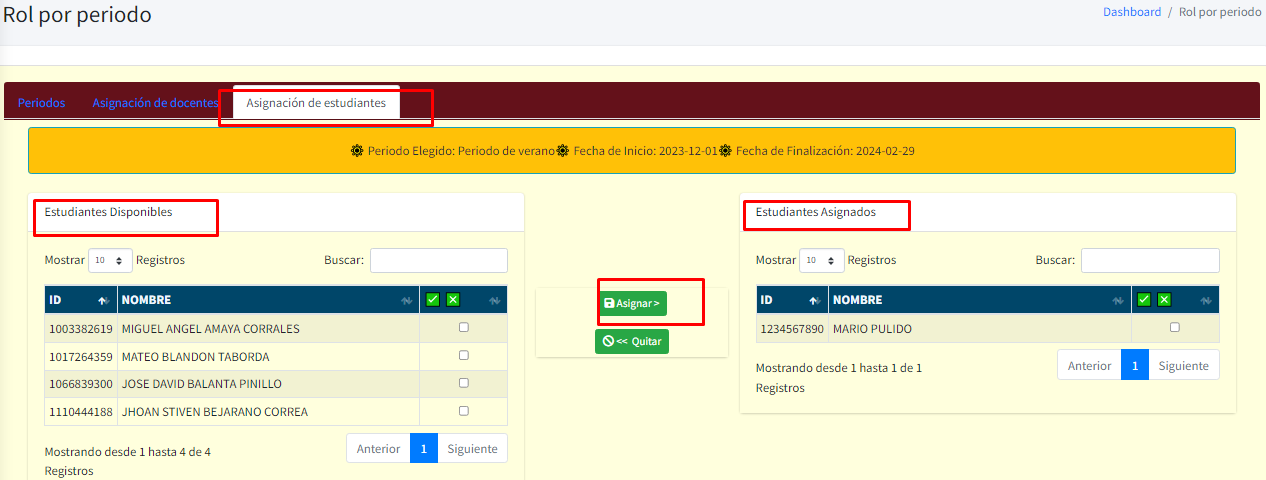
Task: Focus the Buscar field in Estudiantes Disponibles
Action: [439, 260]
